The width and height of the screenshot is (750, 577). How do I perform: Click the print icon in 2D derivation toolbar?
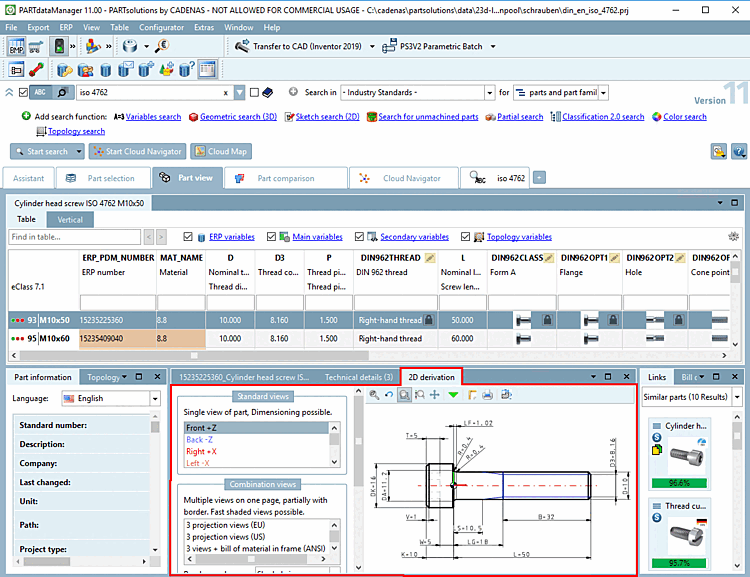coord(487,395)
